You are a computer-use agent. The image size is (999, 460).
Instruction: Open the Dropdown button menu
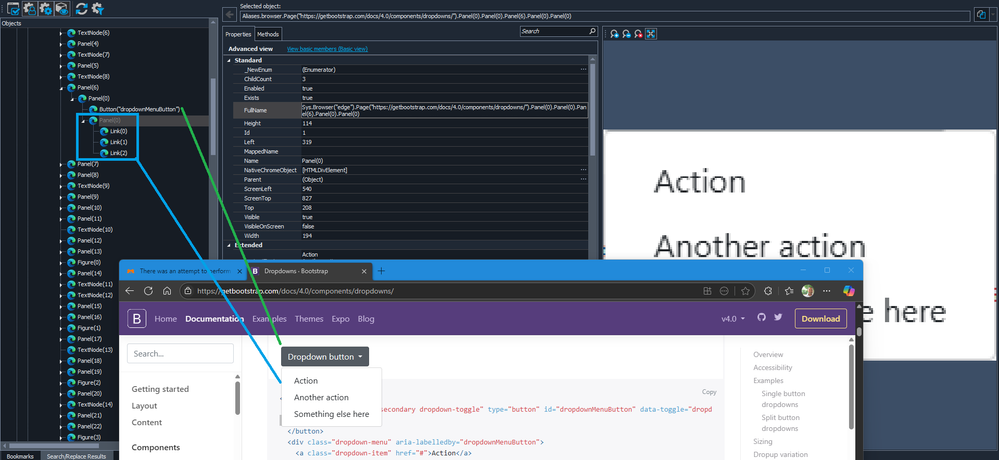[327, 356]
